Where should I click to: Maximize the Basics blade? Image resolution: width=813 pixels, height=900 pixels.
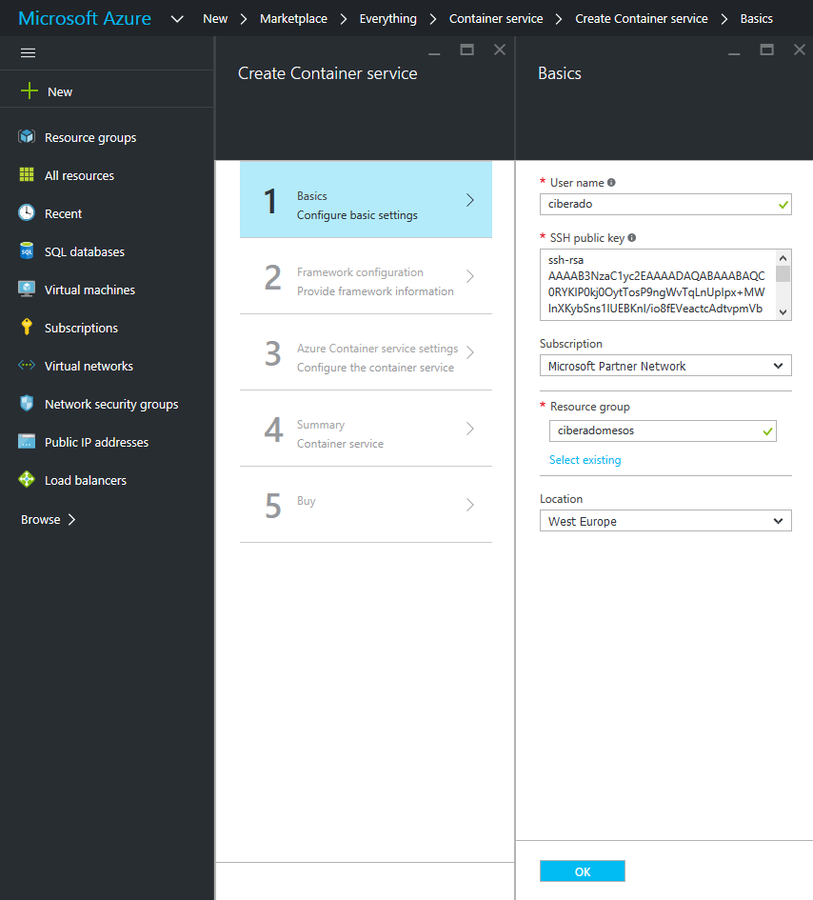pos(767,50)
